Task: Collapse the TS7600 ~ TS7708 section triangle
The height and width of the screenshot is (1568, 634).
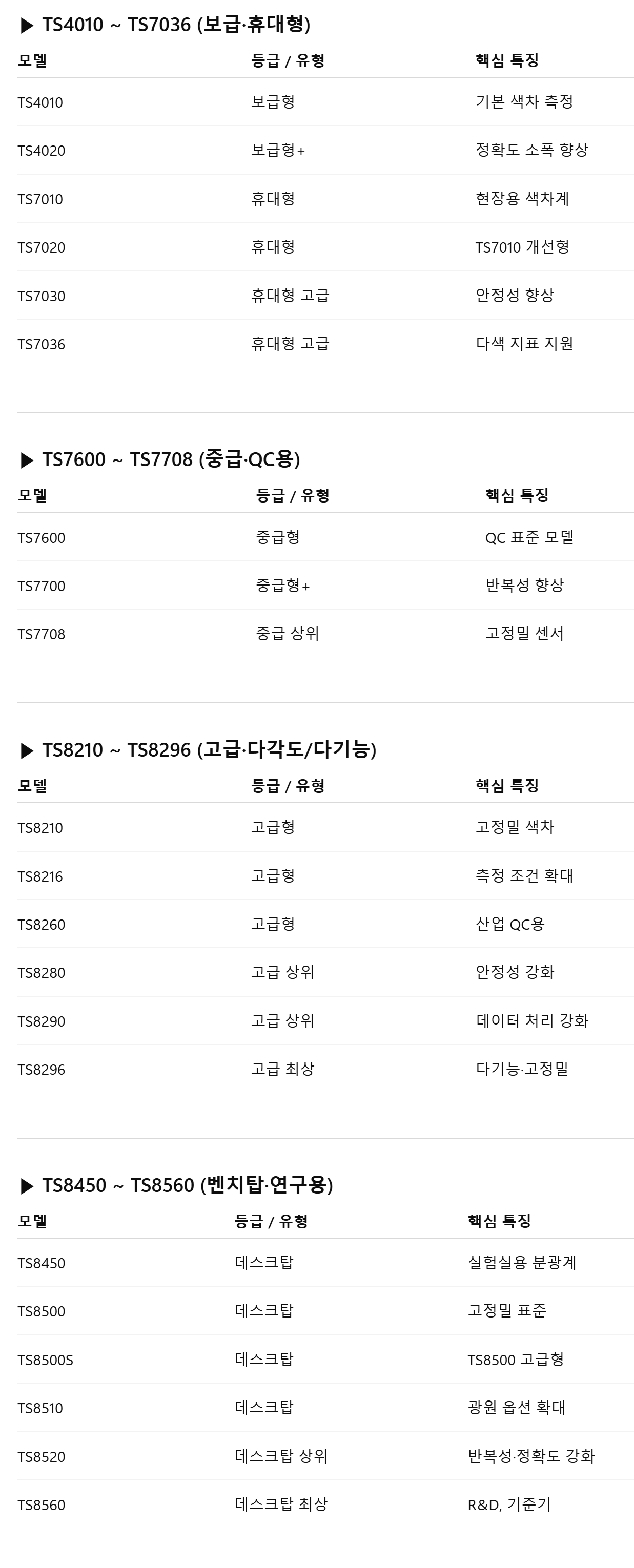Action: [x=27, y=461]
